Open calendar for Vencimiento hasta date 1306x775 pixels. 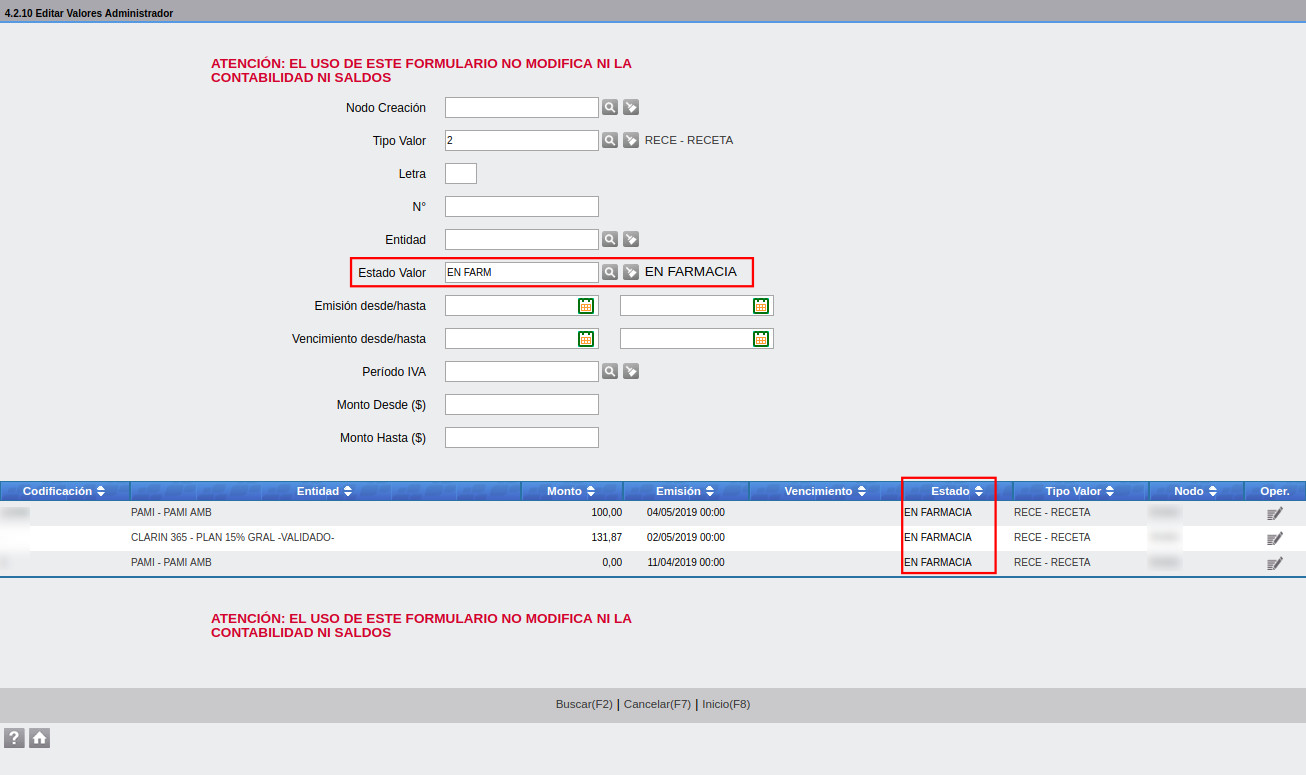(761, 339)
